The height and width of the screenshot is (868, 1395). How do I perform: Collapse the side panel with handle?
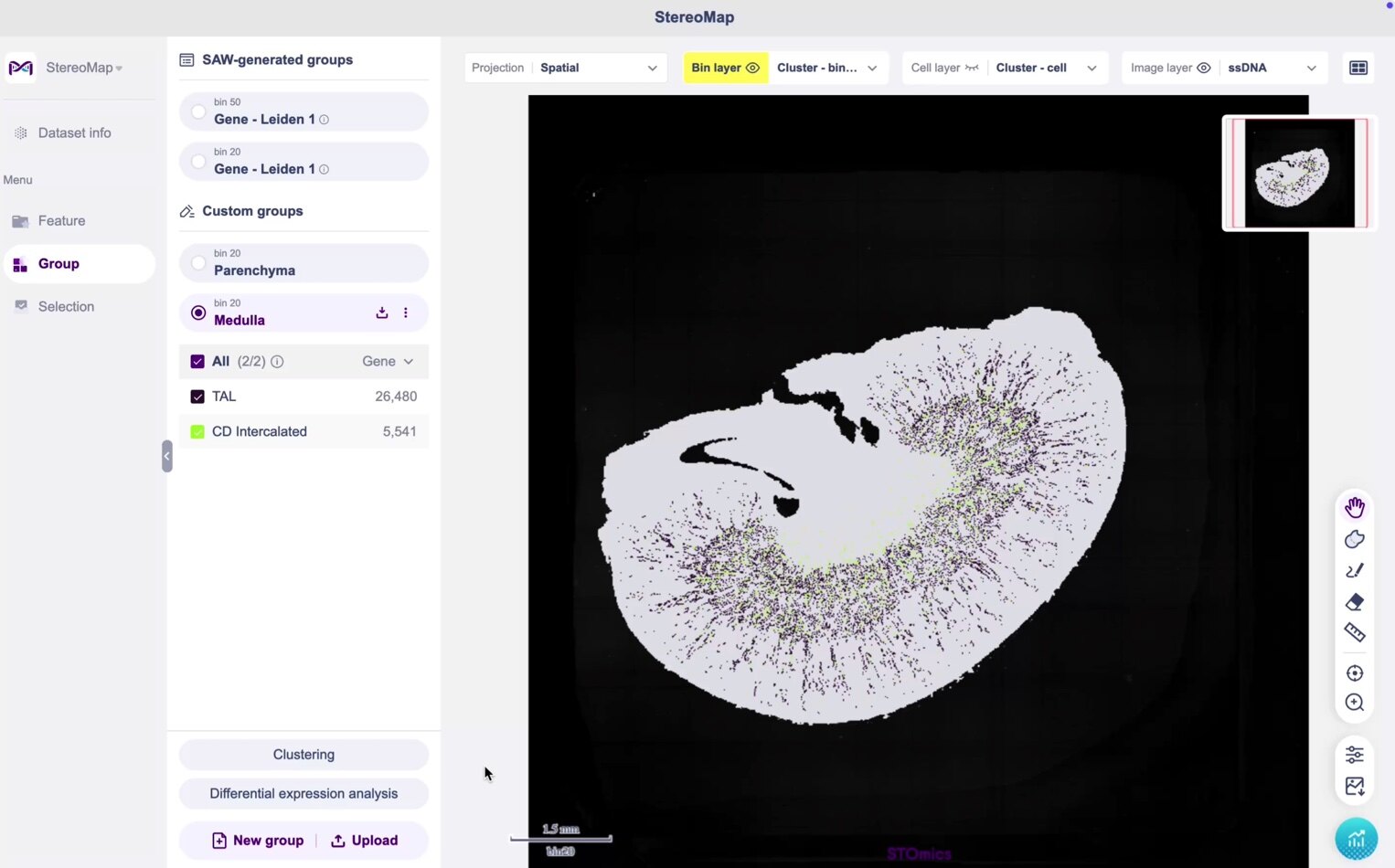[166, 456]
